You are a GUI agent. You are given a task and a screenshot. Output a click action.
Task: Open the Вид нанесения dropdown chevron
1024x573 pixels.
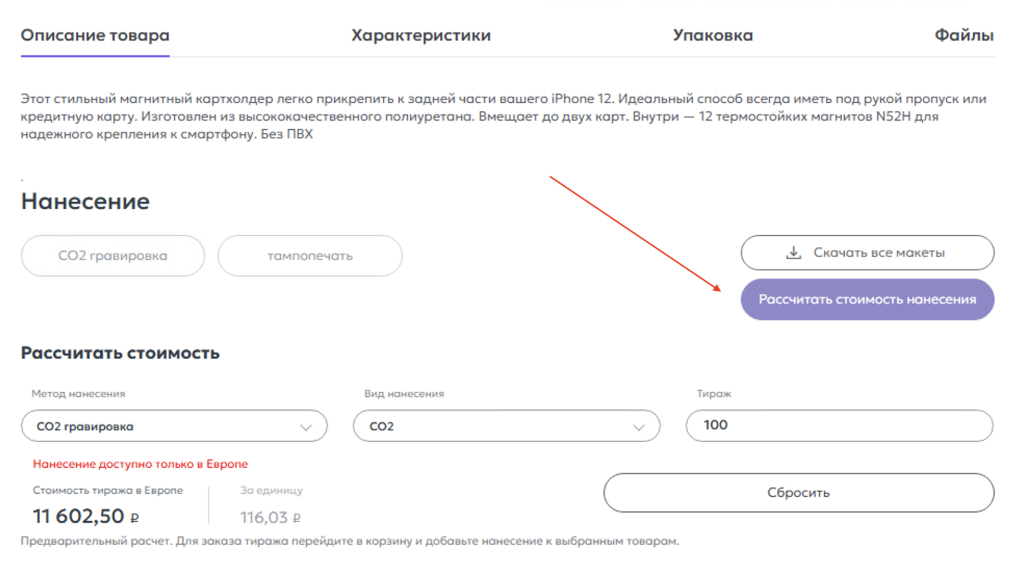(x=639, y=427)
